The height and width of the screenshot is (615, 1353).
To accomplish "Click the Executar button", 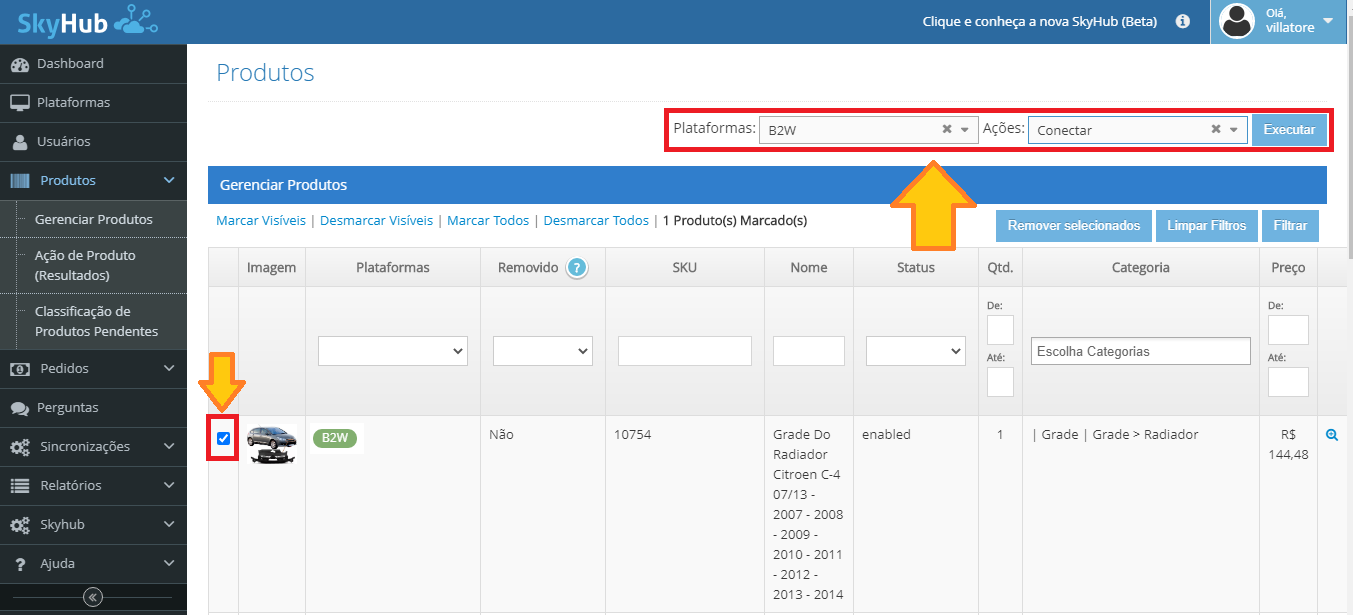I will pos(1289,130).
